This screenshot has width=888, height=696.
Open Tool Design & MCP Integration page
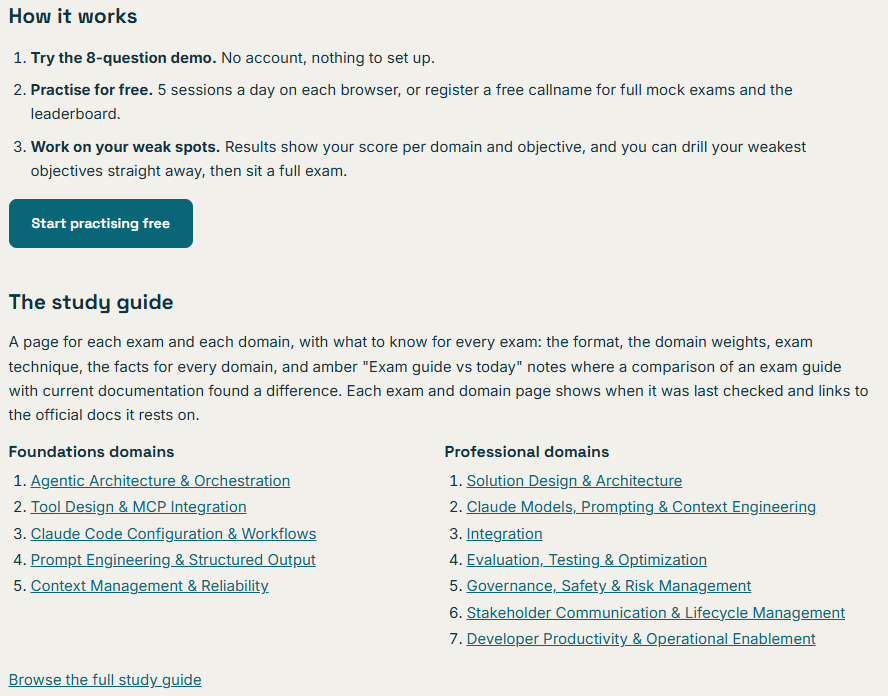[x=138, y=507]
